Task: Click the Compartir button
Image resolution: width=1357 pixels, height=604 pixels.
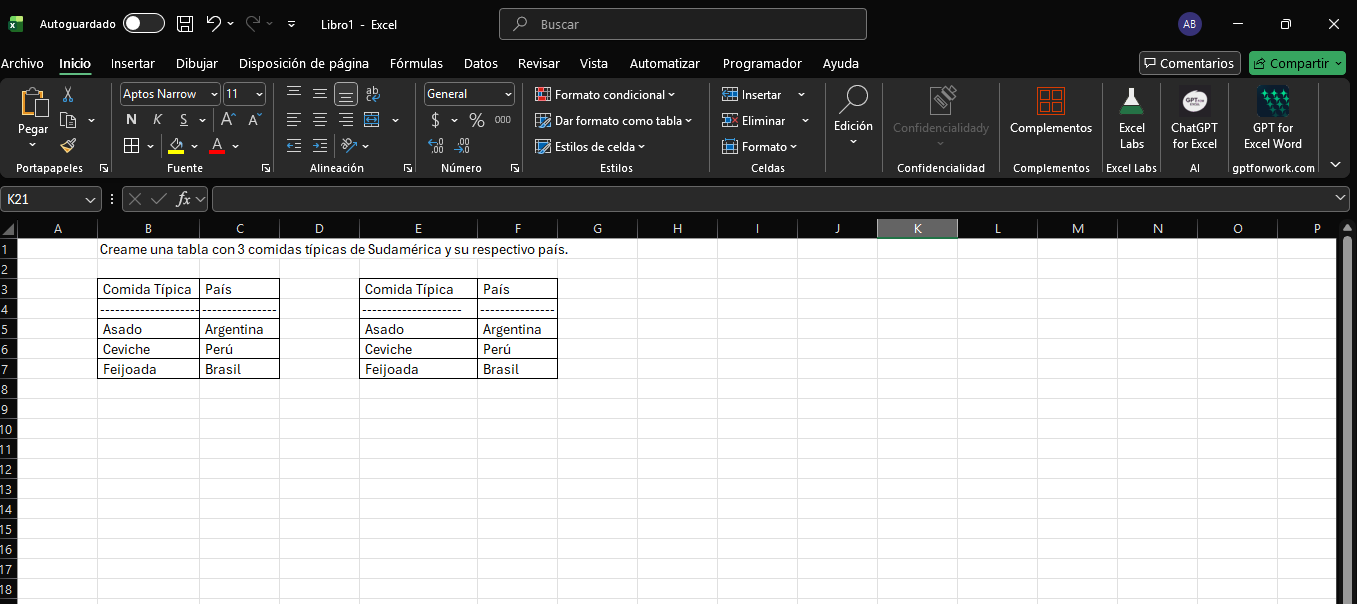Action: coord(1297,63)
